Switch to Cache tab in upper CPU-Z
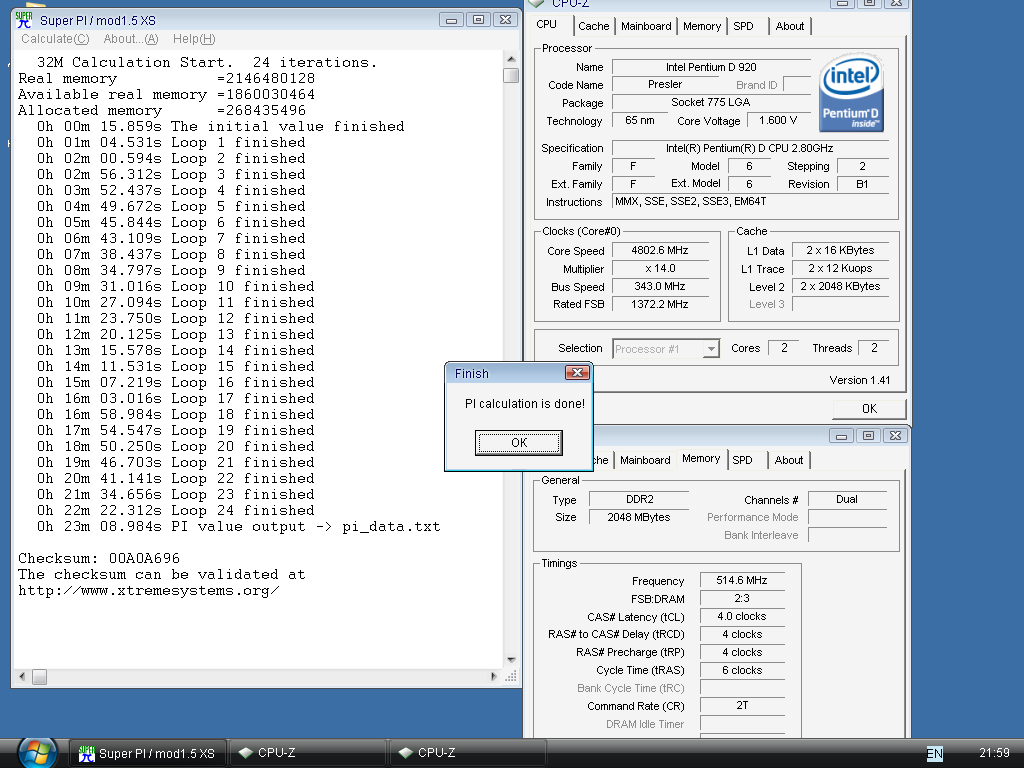 (593, 26)
